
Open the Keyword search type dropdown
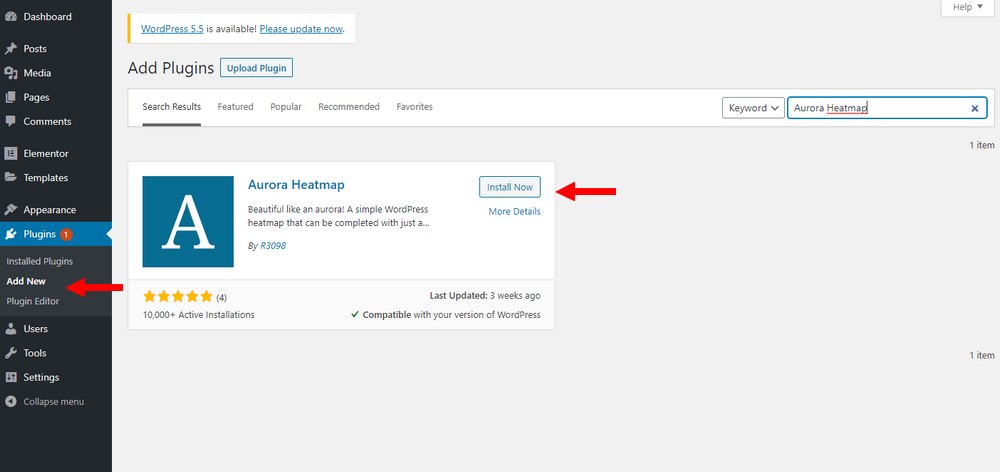click(x=753, y=108)
